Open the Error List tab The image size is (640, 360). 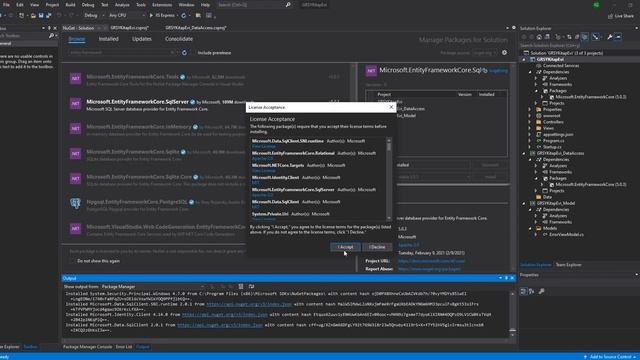click(x=124, y=347)
